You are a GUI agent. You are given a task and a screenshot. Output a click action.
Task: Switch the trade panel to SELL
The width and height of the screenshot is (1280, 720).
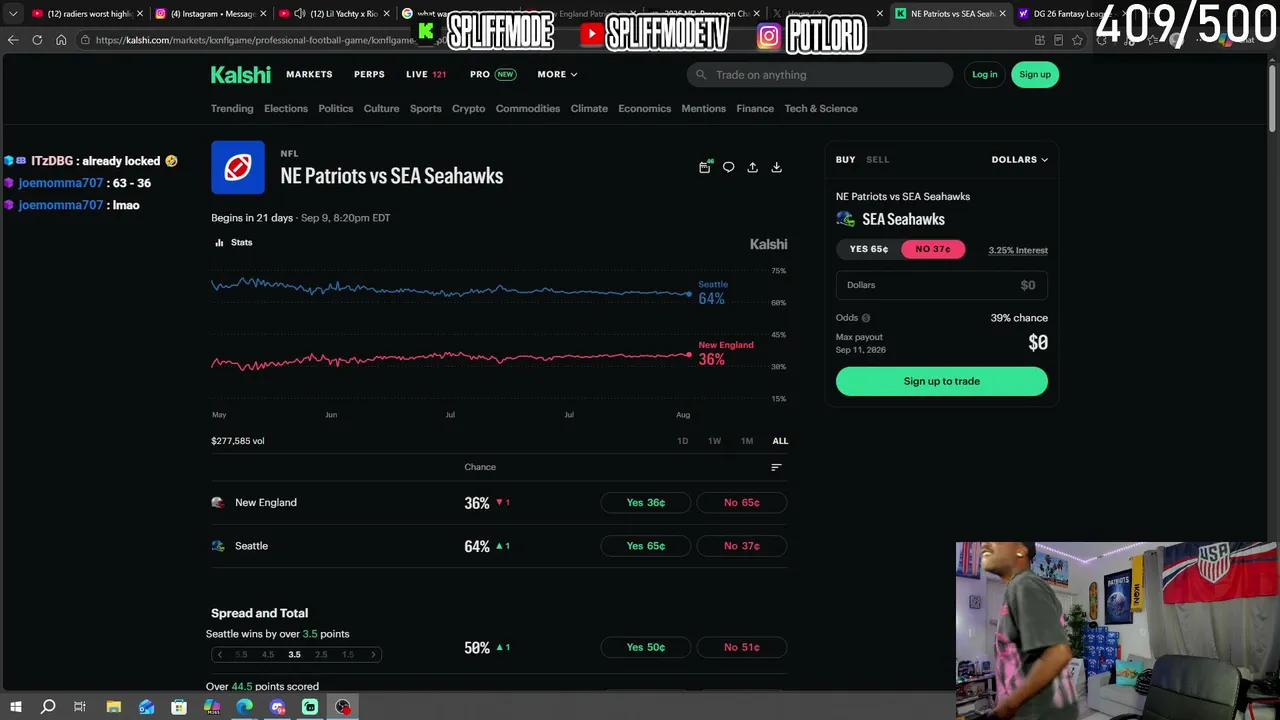pyautogui.click(x=877, y=159)
